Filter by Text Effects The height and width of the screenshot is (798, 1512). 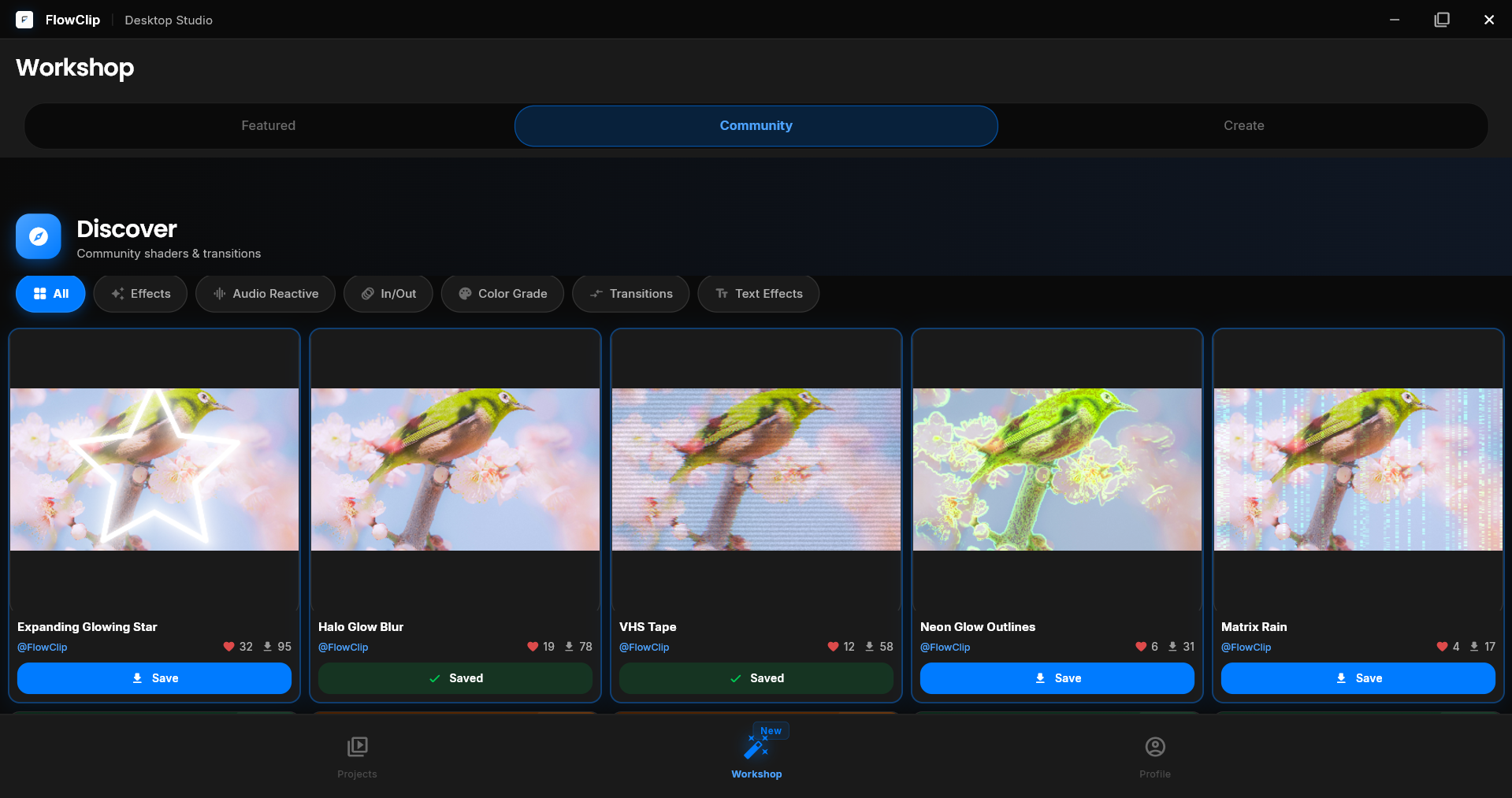point(759,294)
